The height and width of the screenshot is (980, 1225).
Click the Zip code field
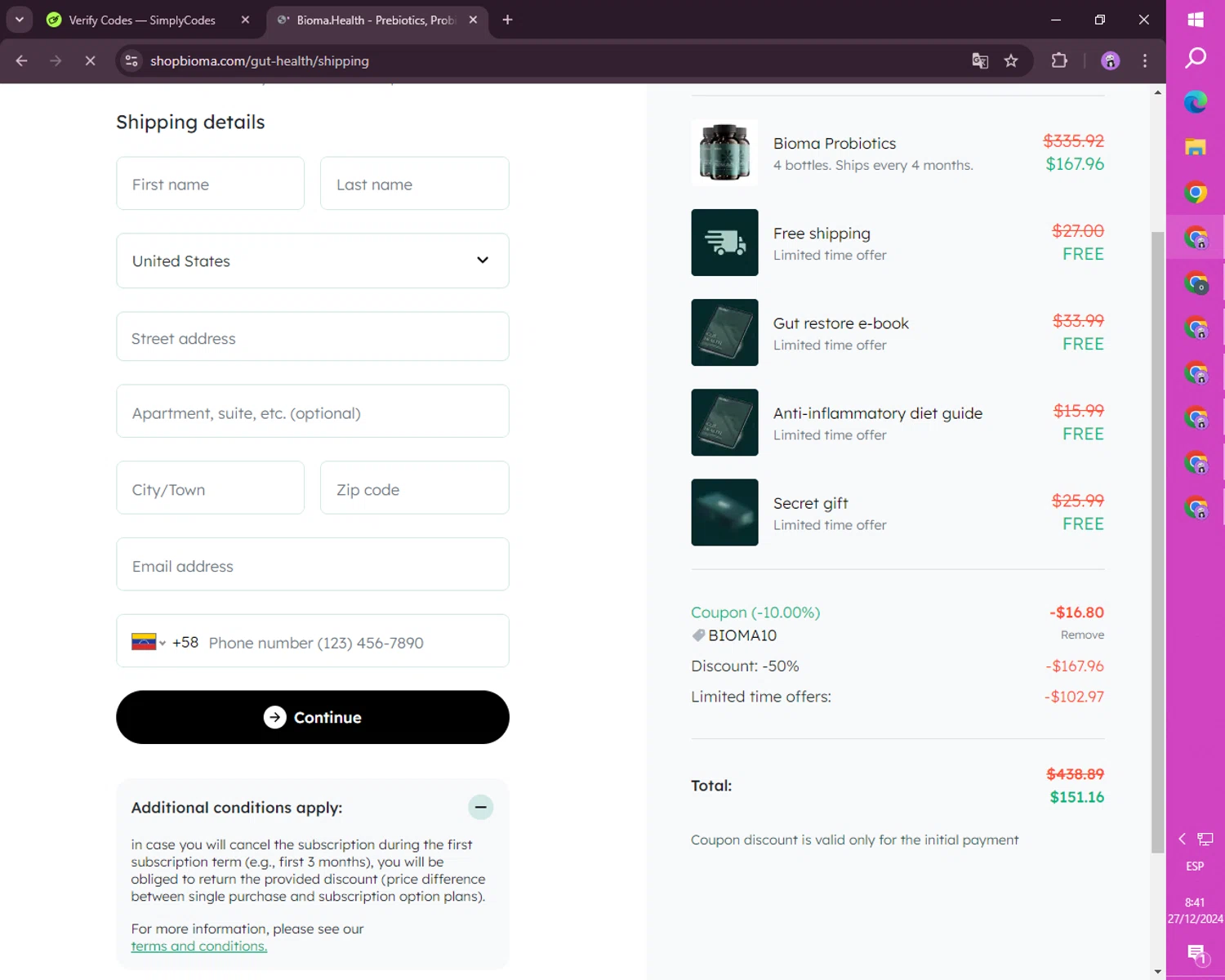click(414, 488)
